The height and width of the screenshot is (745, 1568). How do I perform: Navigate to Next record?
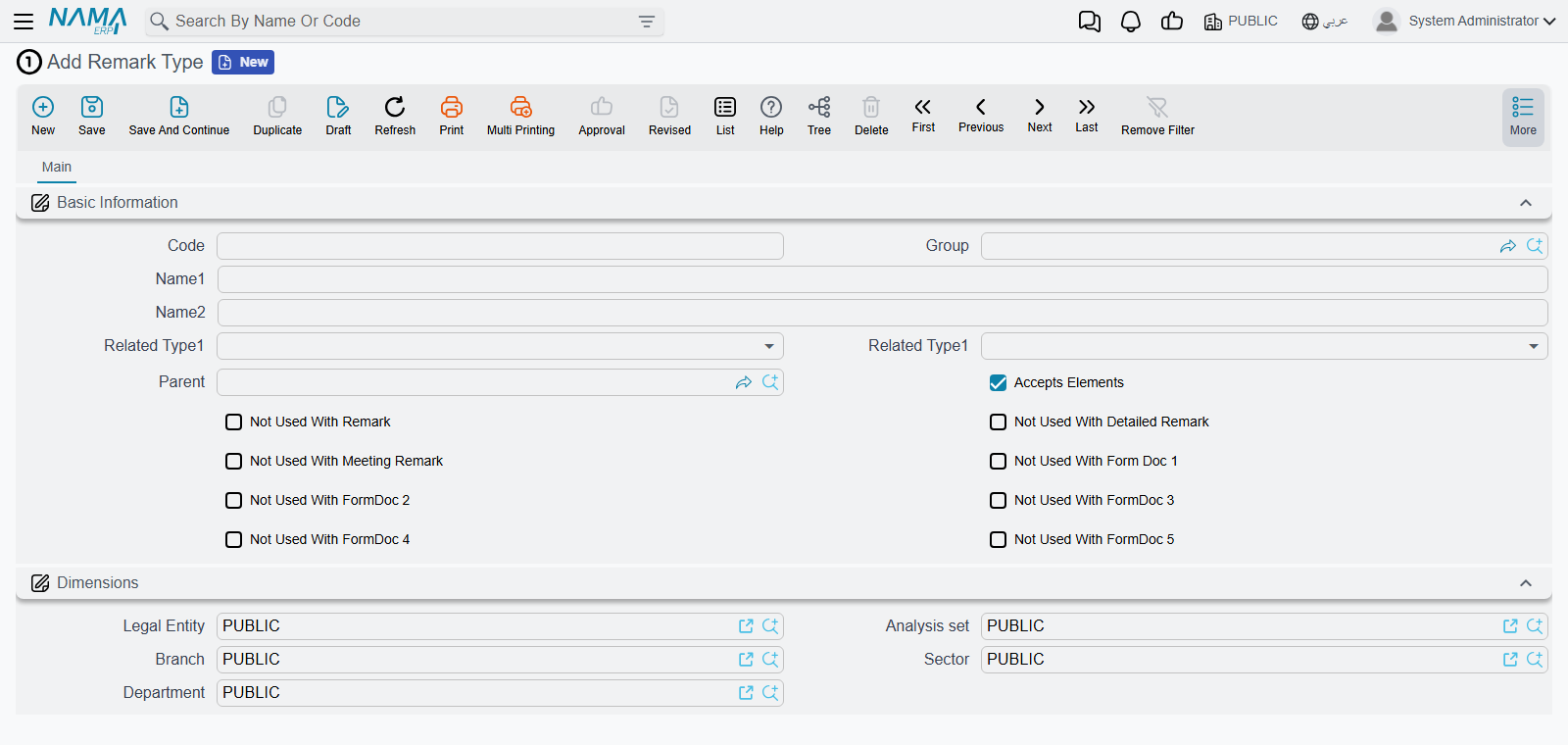1040,107
